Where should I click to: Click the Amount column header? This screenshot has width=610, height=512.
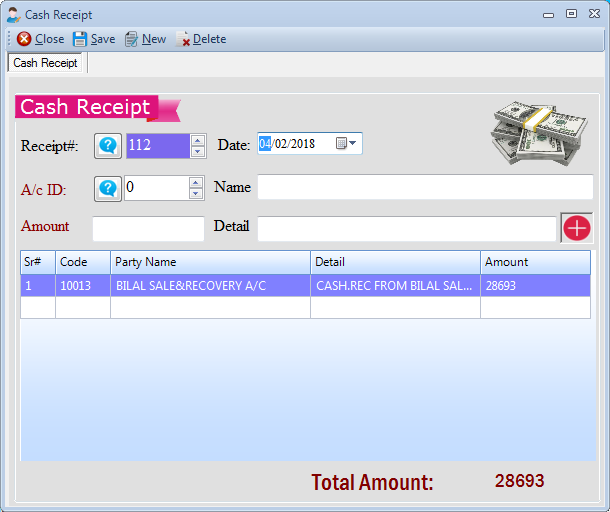[x=534, y=262]
